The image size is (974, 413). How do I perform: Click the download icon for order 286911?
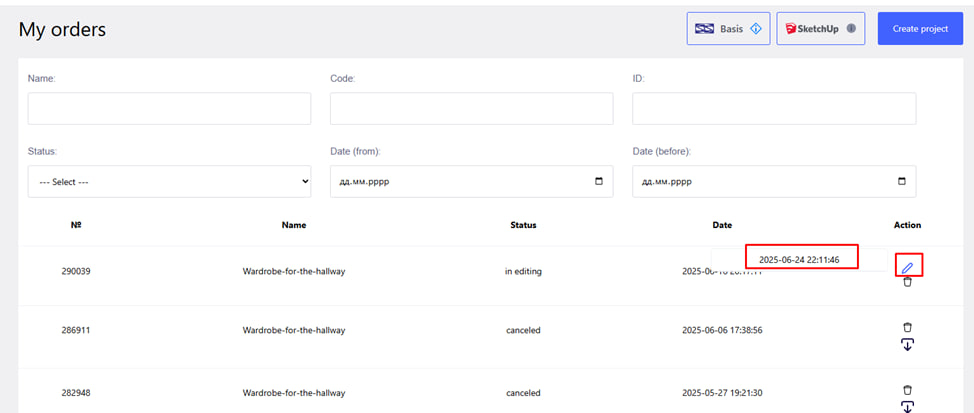[x=907, y=344]
